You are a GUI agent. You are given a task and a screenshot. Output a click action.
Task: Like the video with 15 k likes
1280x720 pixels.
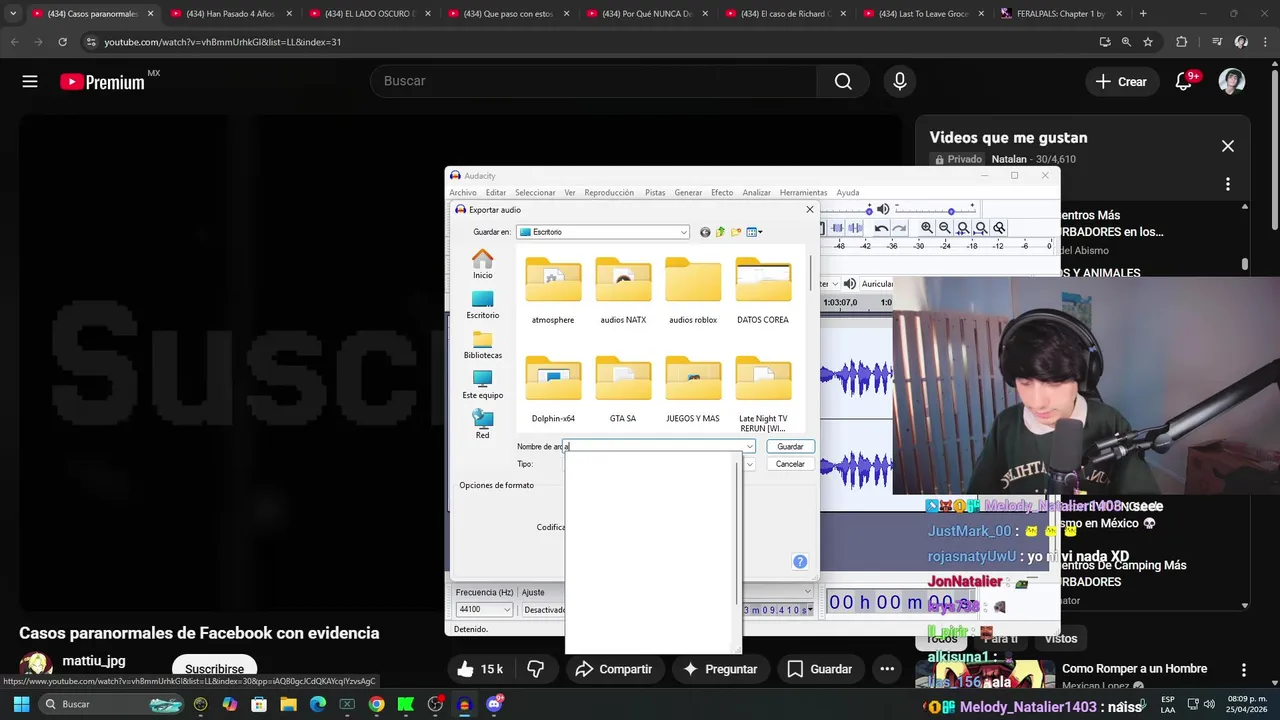click(x=480, y=669)
